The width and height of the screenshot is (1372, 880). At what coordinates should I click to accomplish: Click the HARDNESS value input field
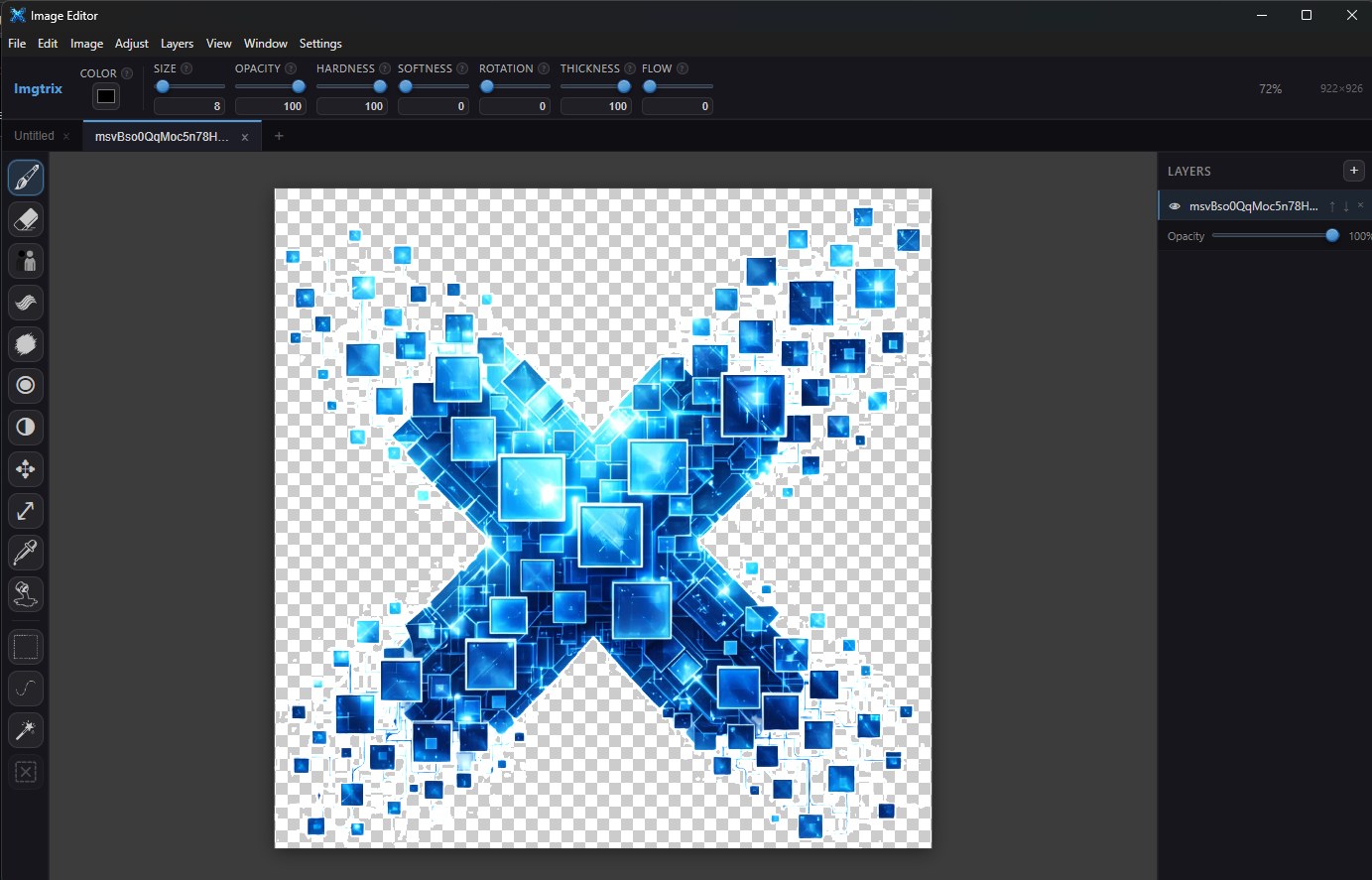point(352,106)
